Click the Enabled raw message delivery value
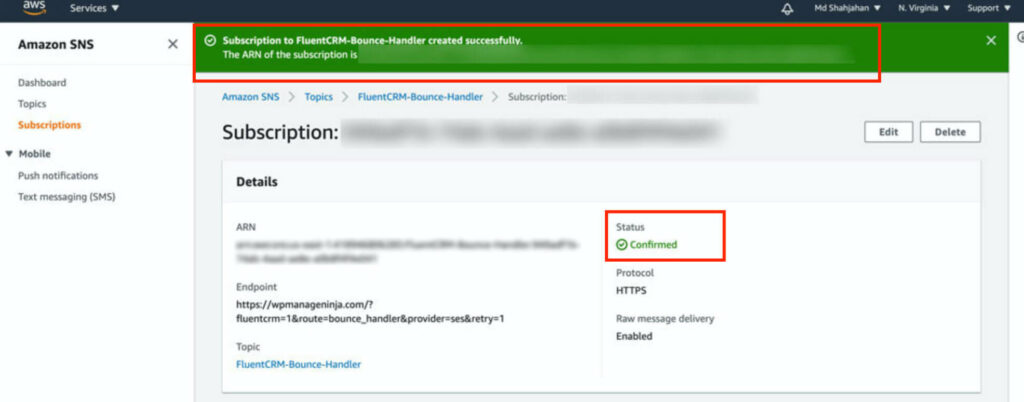This screenshot has width=1024, height=402. 634,336
